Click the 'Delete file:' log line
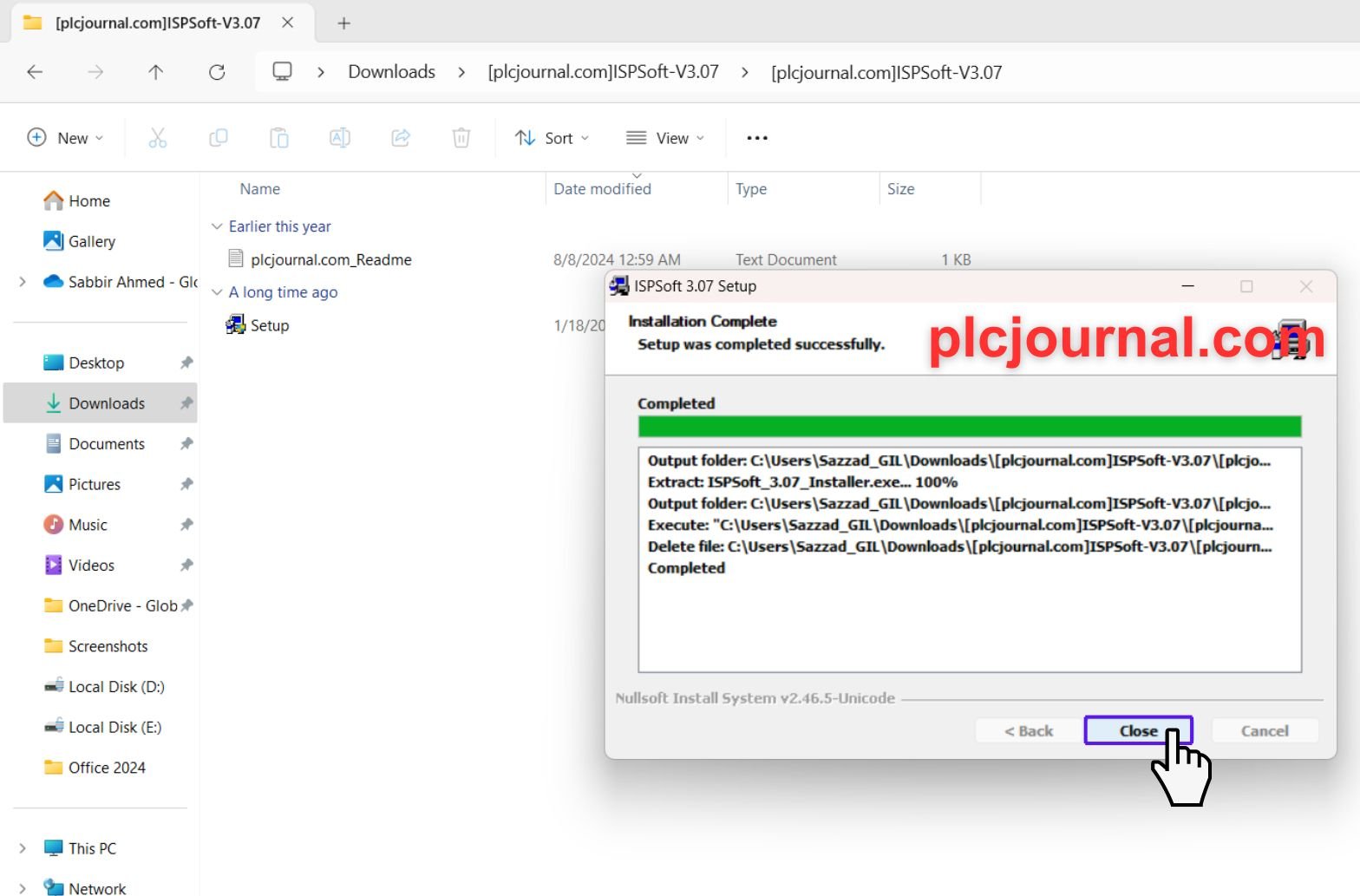The height and width of the screenshot is (896, 1360). pyautogui.click(x=959, y=546)
